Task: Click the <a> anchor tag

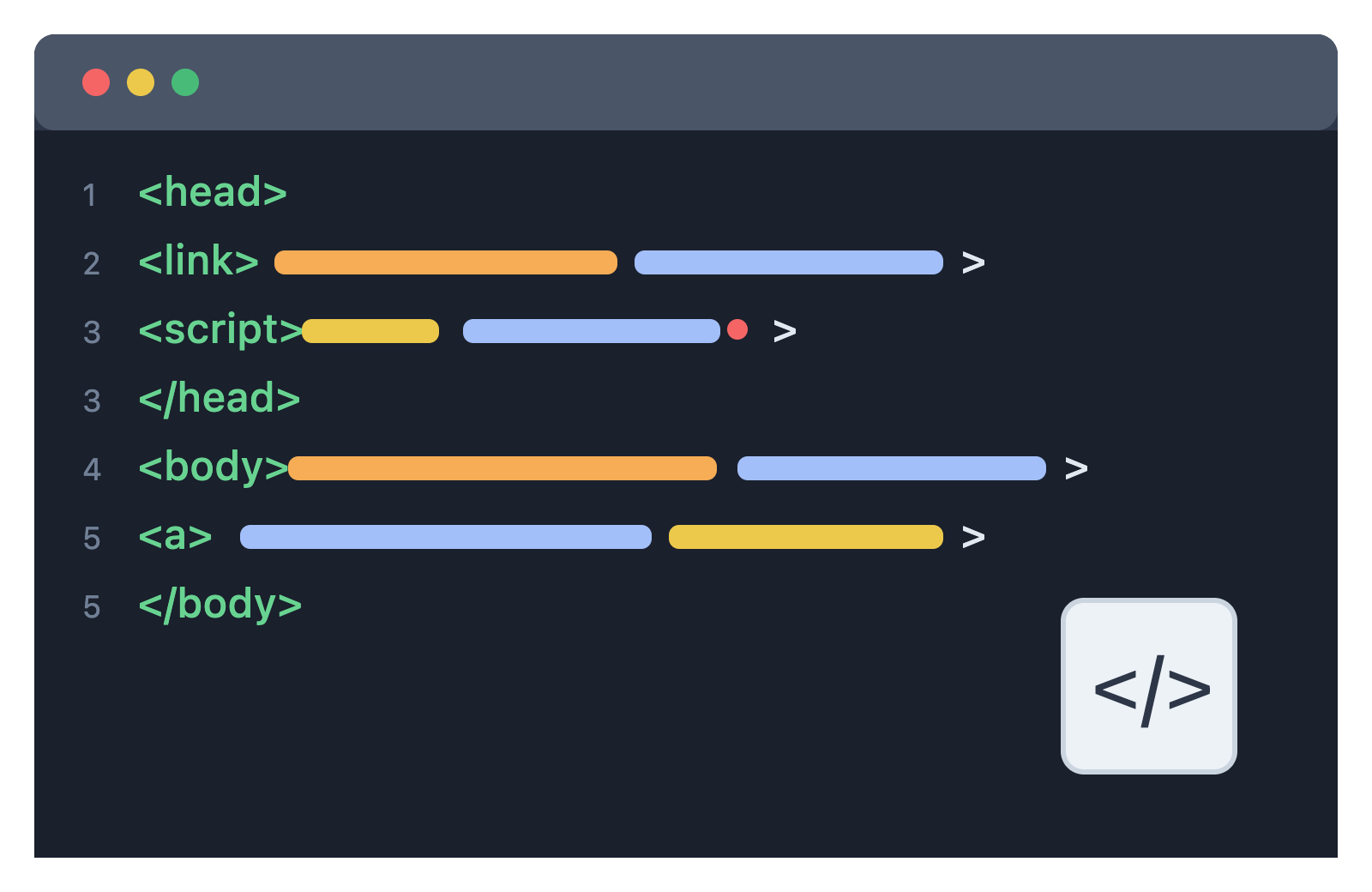Action: pos(176,537)
